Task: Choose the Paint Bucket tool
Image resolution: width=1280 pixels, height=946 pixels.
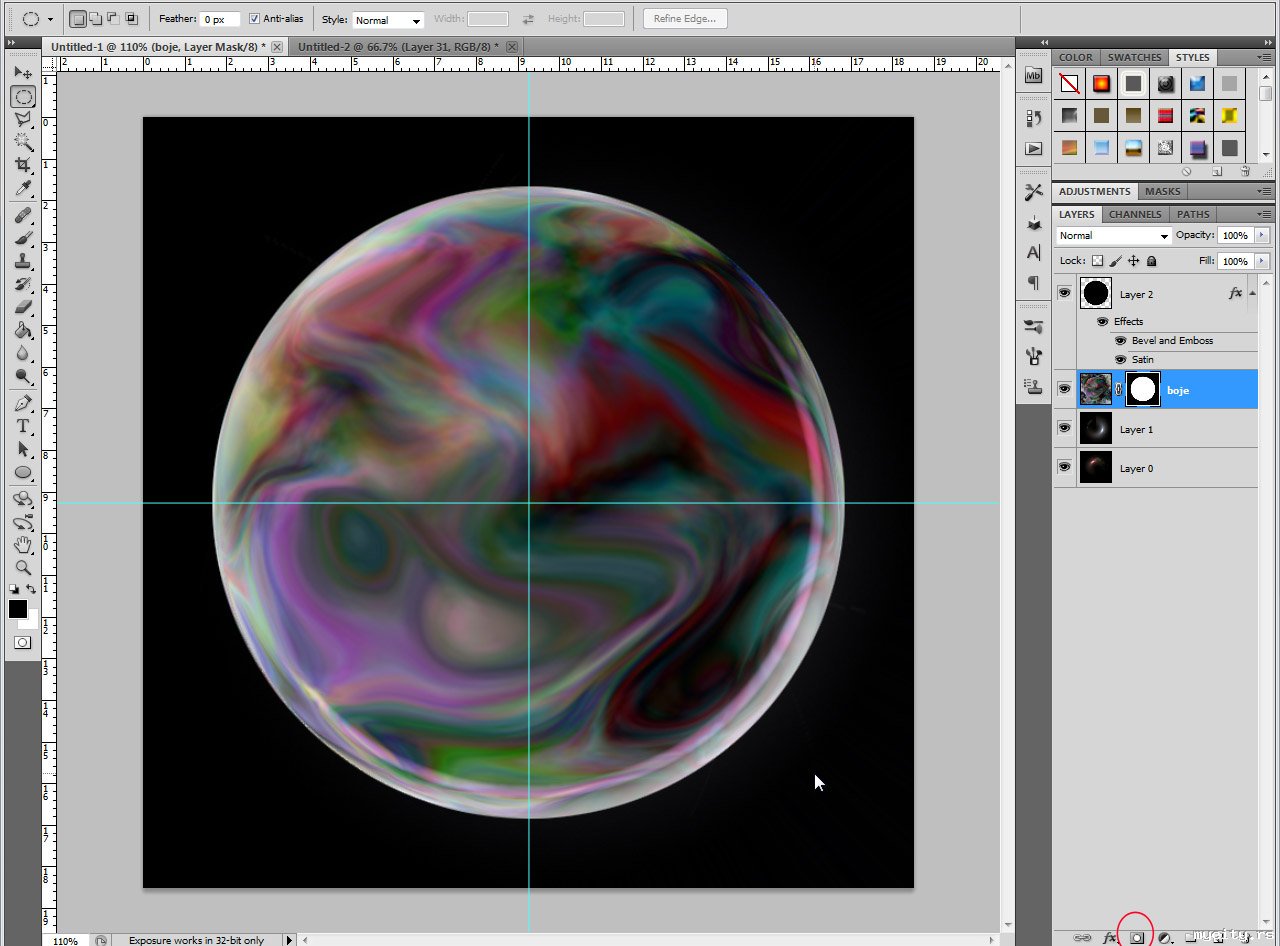Action: coord(23,331)
